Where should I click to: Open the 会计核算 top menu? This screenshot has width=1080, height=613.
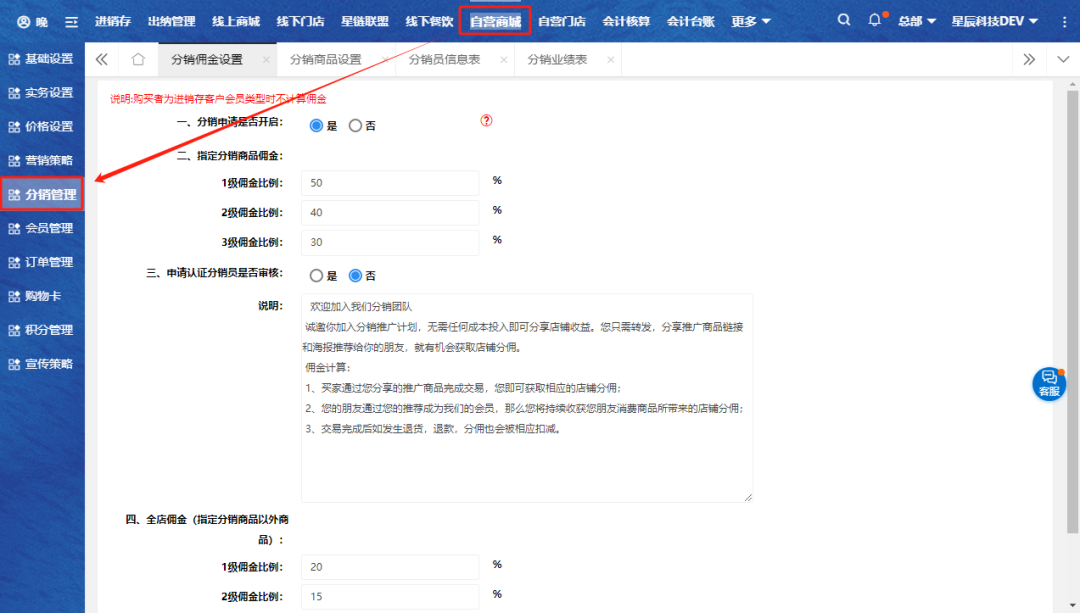[x=626, y=21]
